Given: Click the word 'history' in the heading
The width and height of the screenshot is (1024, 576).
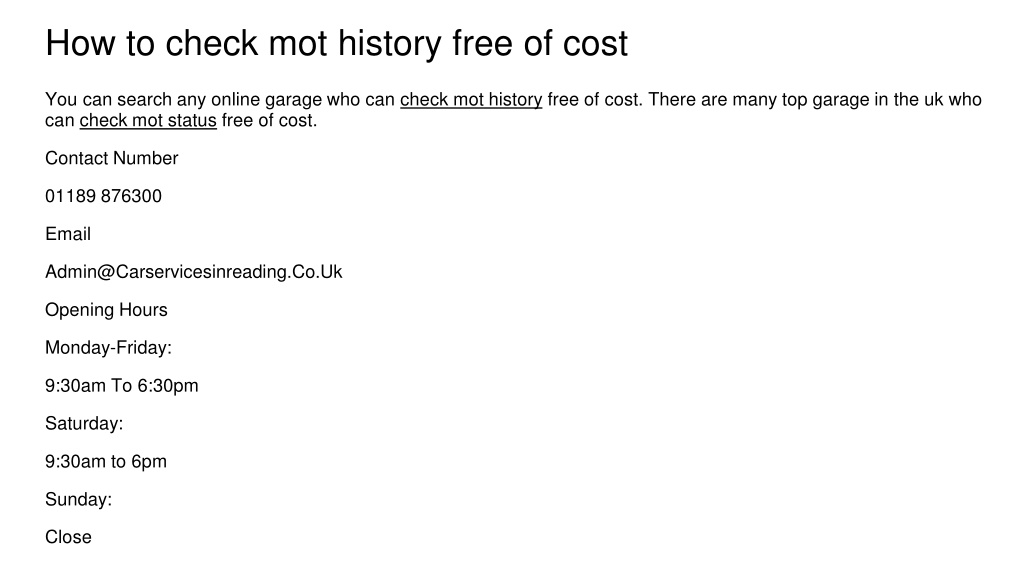Looking at the screenshot, I should tap(390, 44).
